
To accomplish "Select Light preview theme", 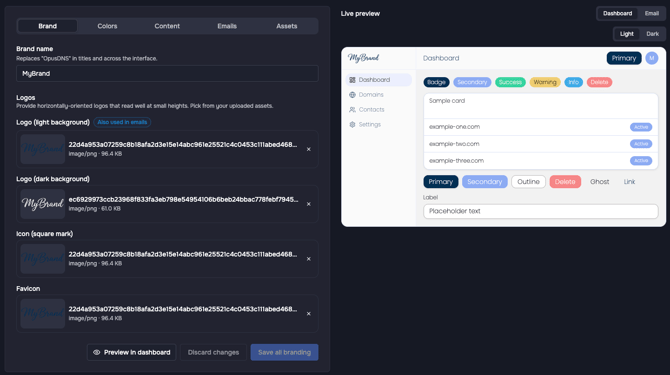I will (627, 34).
